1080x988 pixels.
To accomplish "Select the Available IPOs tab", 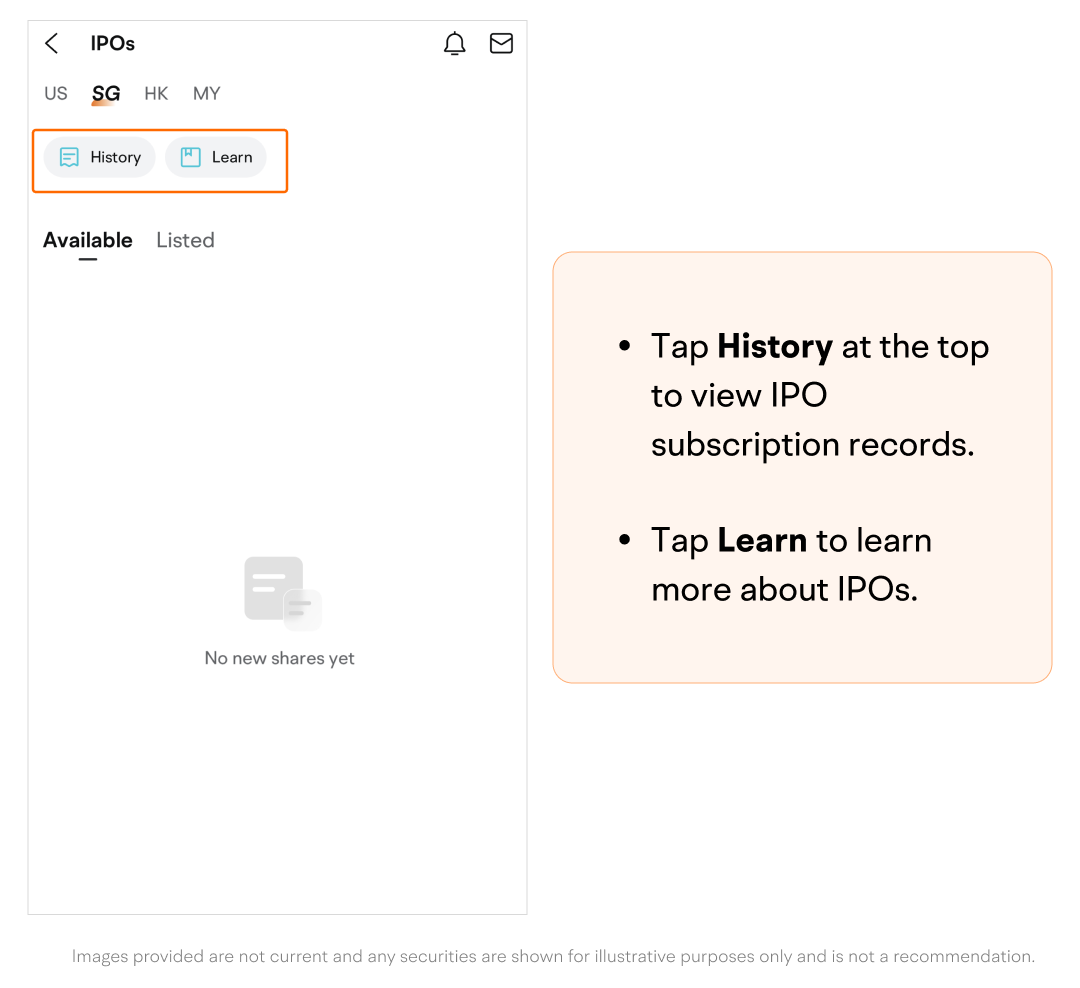I will (88, 240).
